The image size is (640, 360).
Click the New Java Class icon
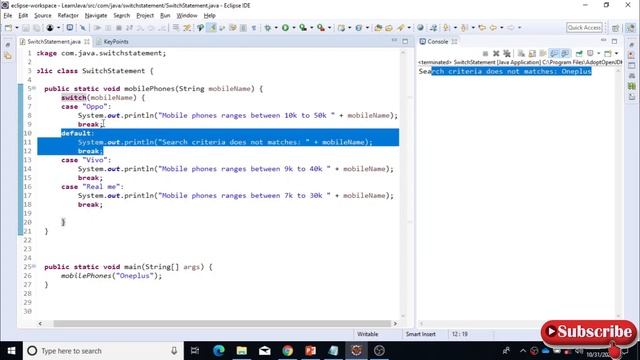359,28
